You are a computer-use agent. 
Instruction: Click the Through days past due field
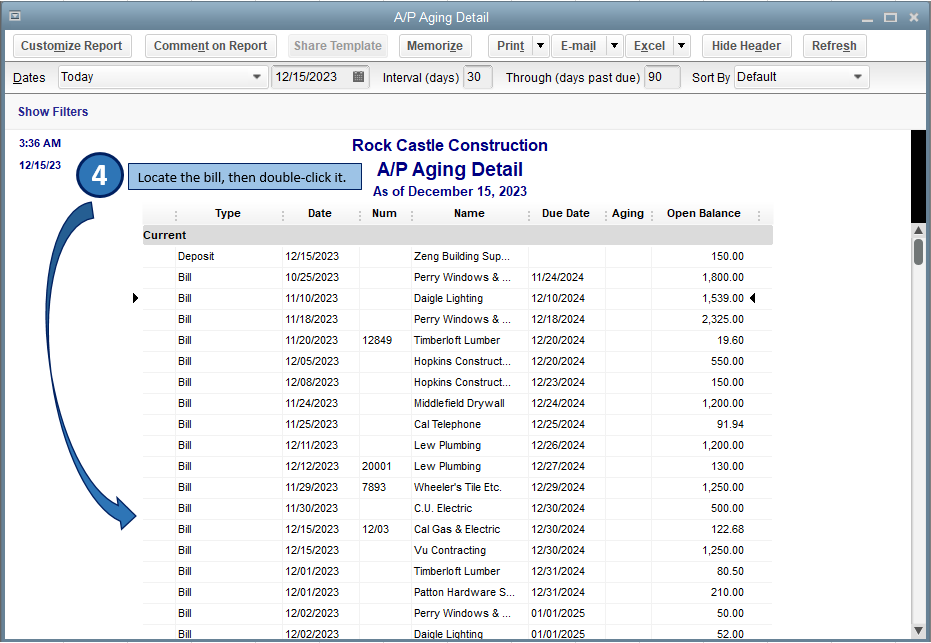coord(661,77)
